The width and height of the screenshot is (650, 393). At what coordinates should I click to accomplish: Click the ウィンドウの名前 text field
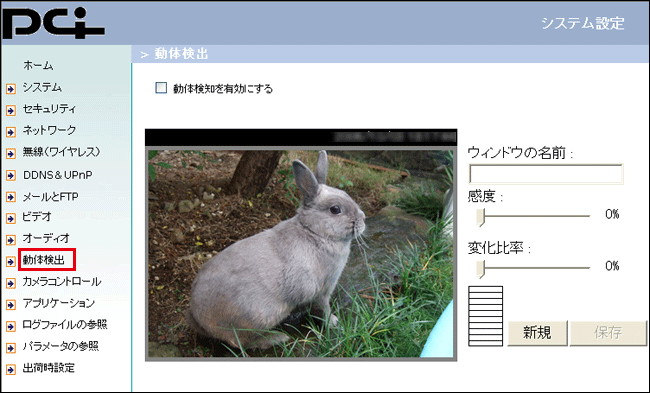[x=546, y=174]
